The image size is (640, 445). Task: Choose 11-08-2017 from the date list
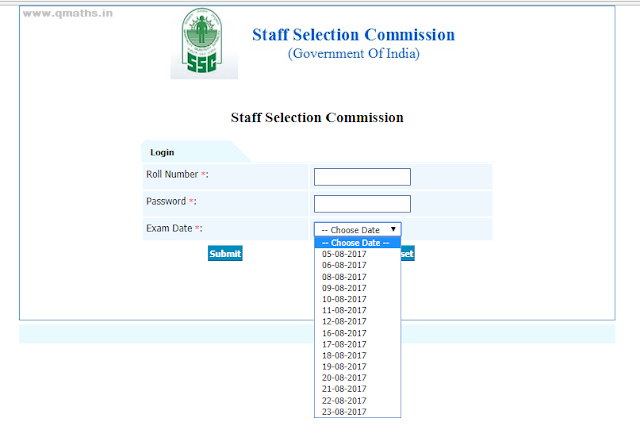(358, 310)
